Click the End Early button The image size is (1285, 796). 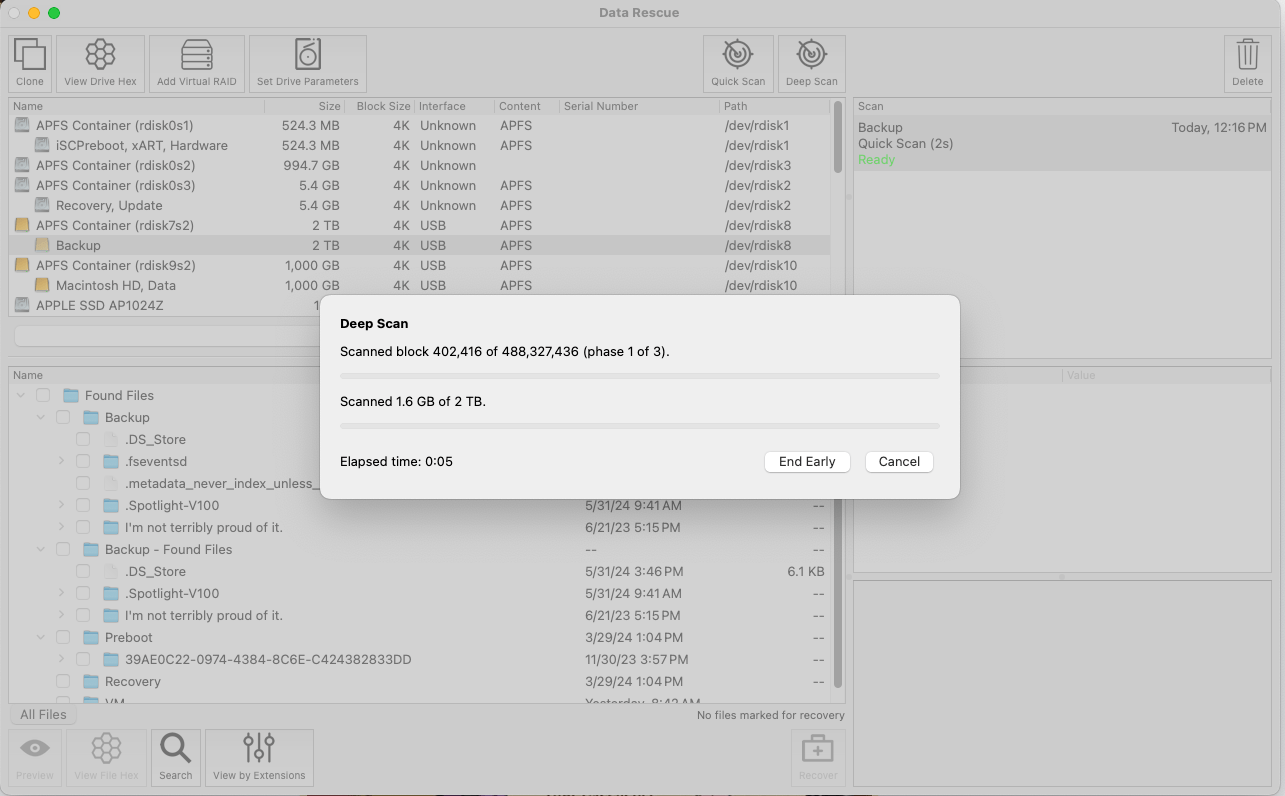(x=806, y=461)
